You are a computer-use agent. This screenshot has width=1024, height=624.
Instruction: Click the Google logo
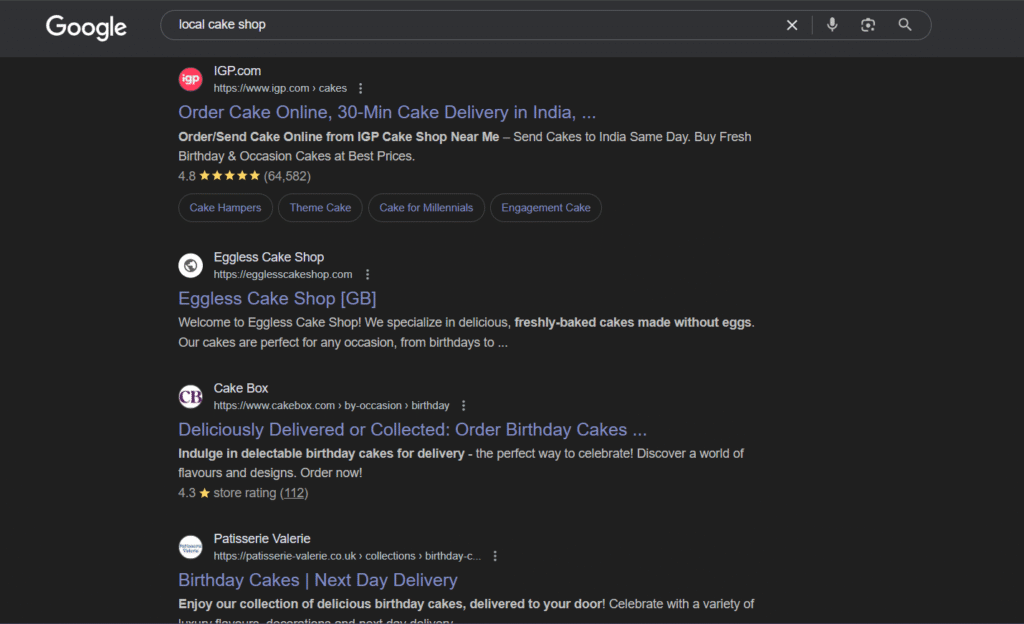[86, 27]
